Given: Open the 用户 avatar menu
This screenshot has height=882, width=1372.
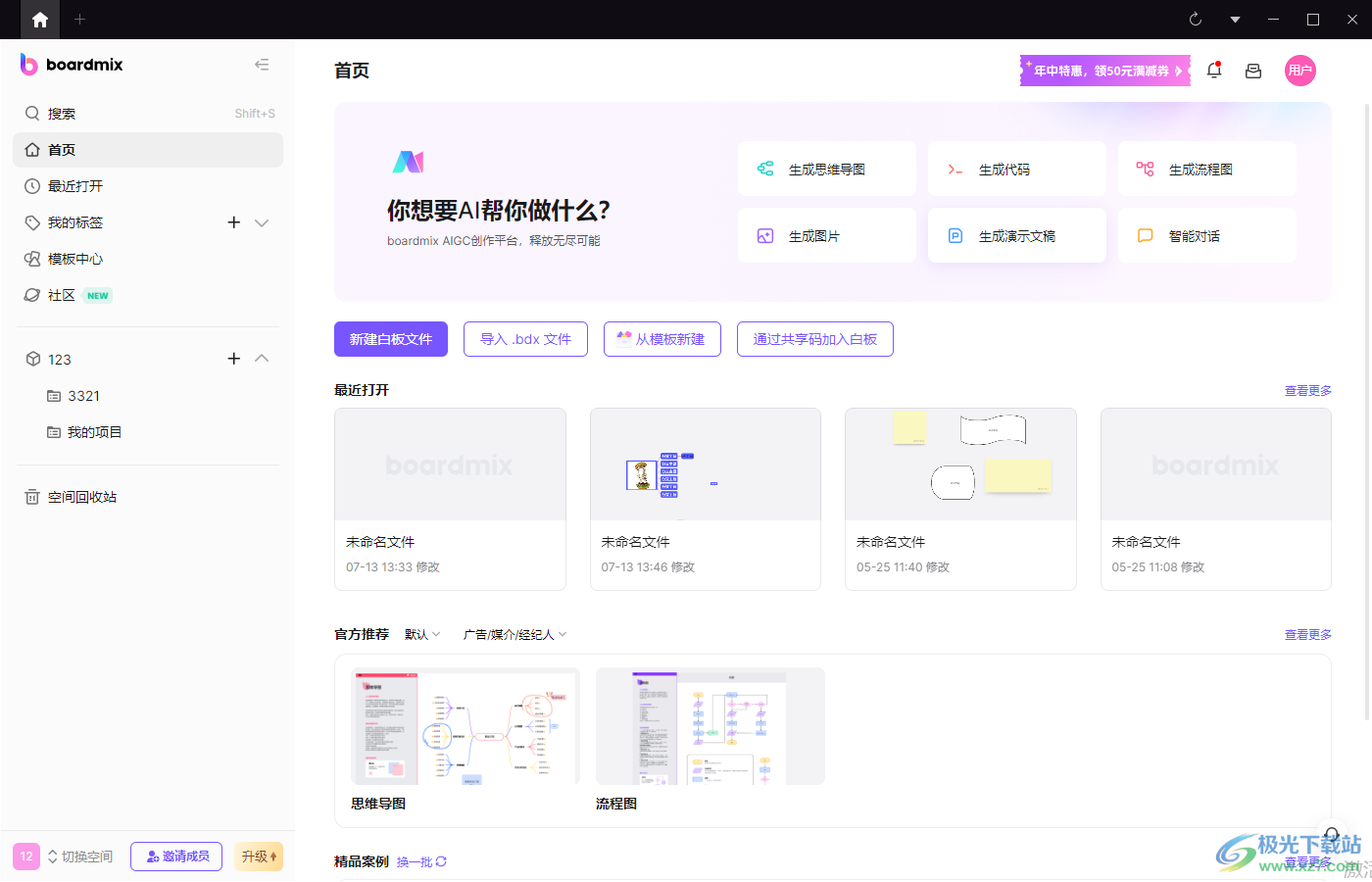Looking at the screenshot, I should (1300, 71).
